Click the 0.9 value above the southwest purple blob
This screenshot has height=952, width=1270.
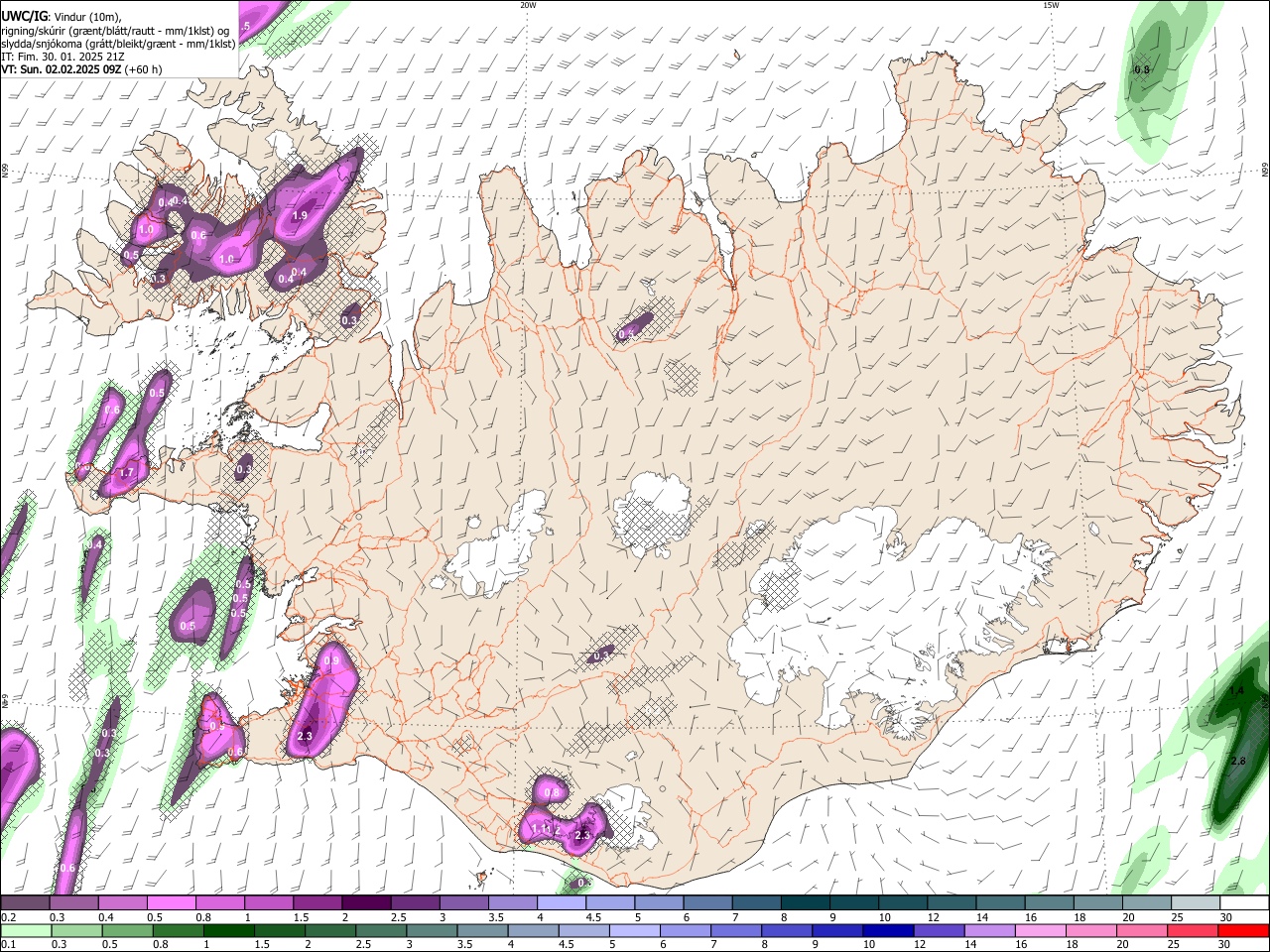331,660
